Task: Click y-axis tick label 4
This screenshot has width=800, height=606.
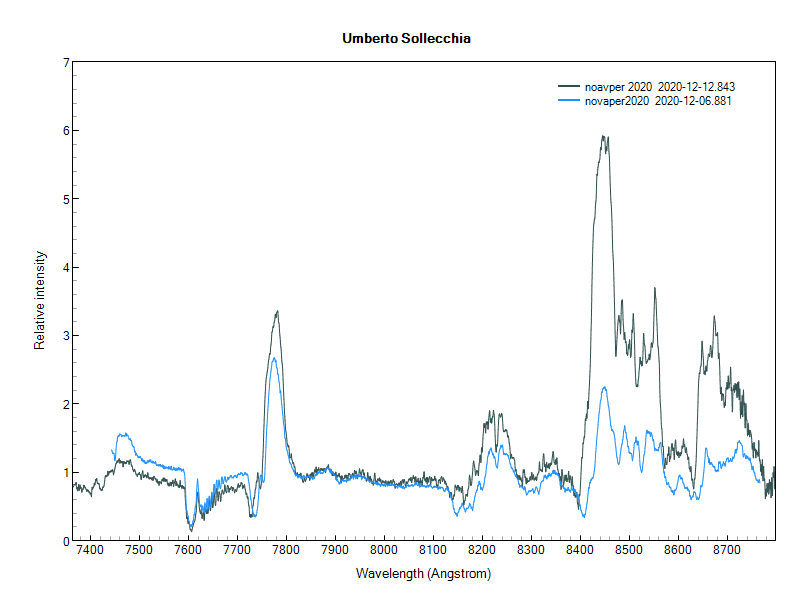Action: (66, 268)
